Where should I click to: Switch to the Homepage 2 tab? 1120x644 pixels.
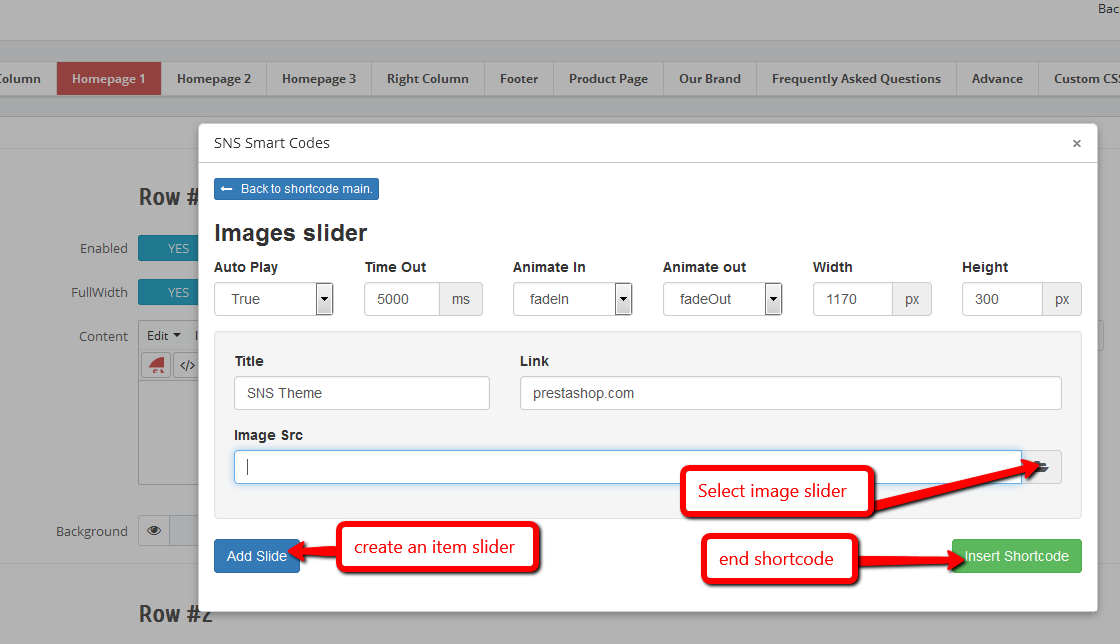214,79
